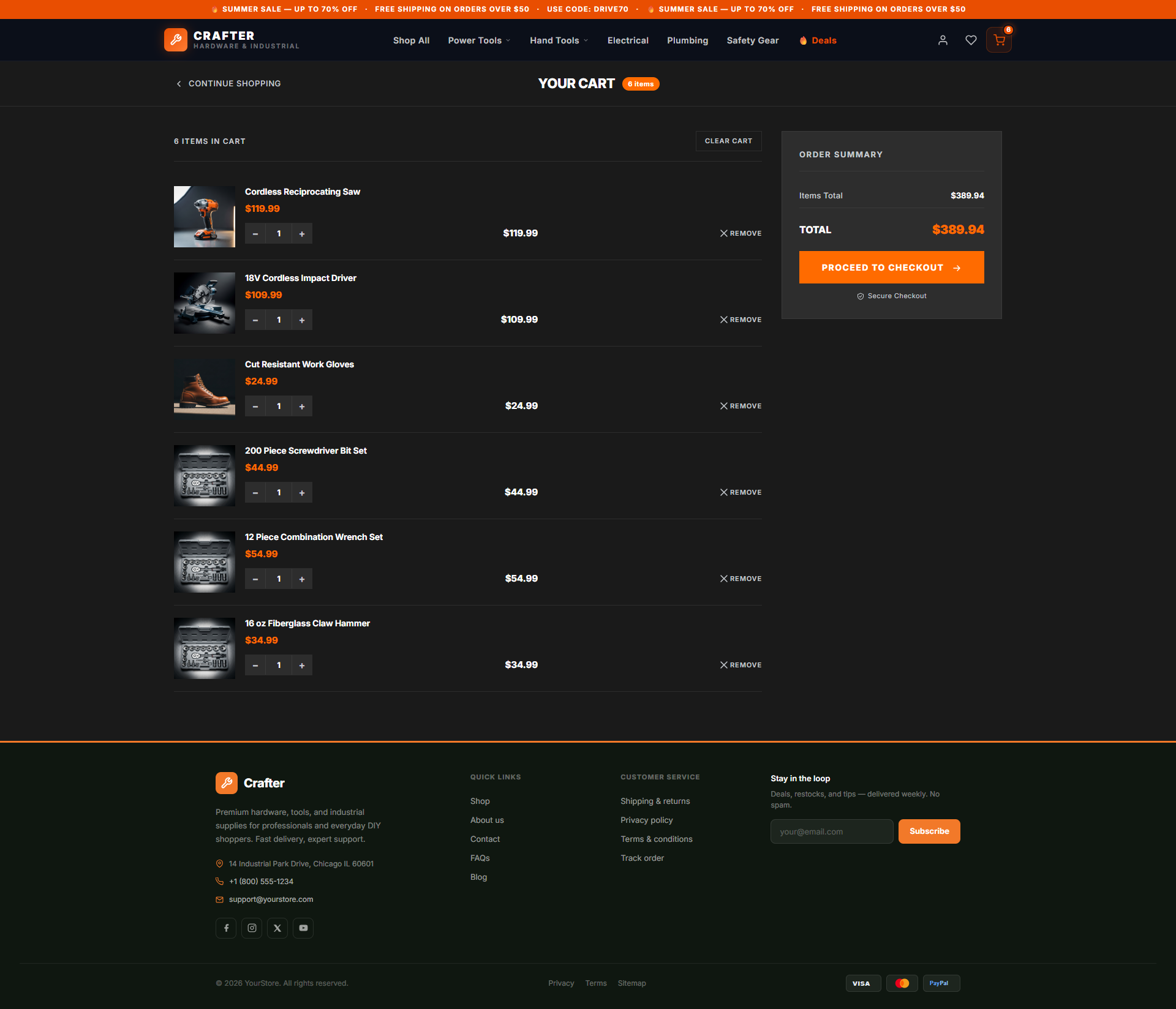Open the wishlist heart icon
This screenshot has width=1176, height=1009.
pyautogui.click(x=971, y=40)
